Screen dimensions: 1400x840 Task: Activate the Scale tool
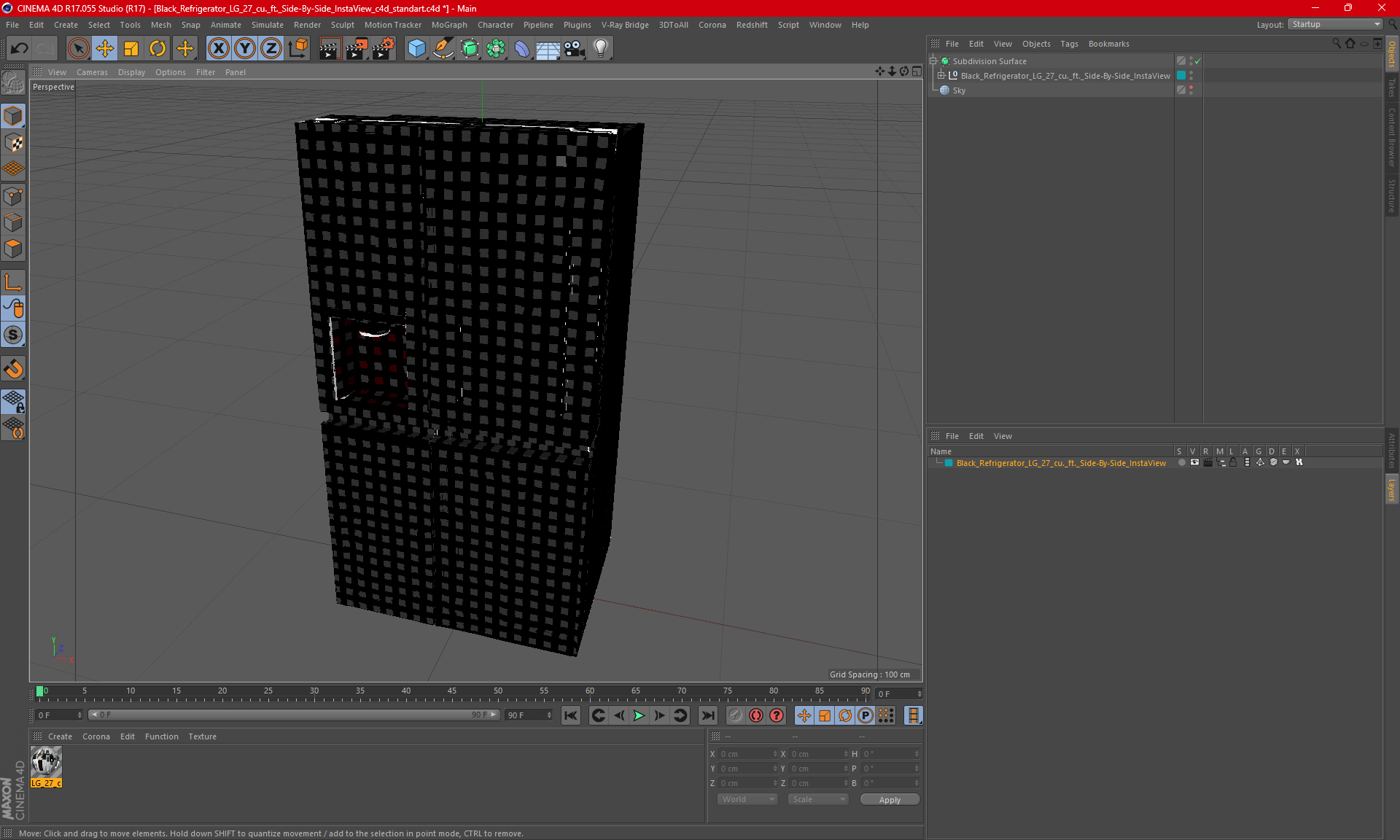click(131, 48)
